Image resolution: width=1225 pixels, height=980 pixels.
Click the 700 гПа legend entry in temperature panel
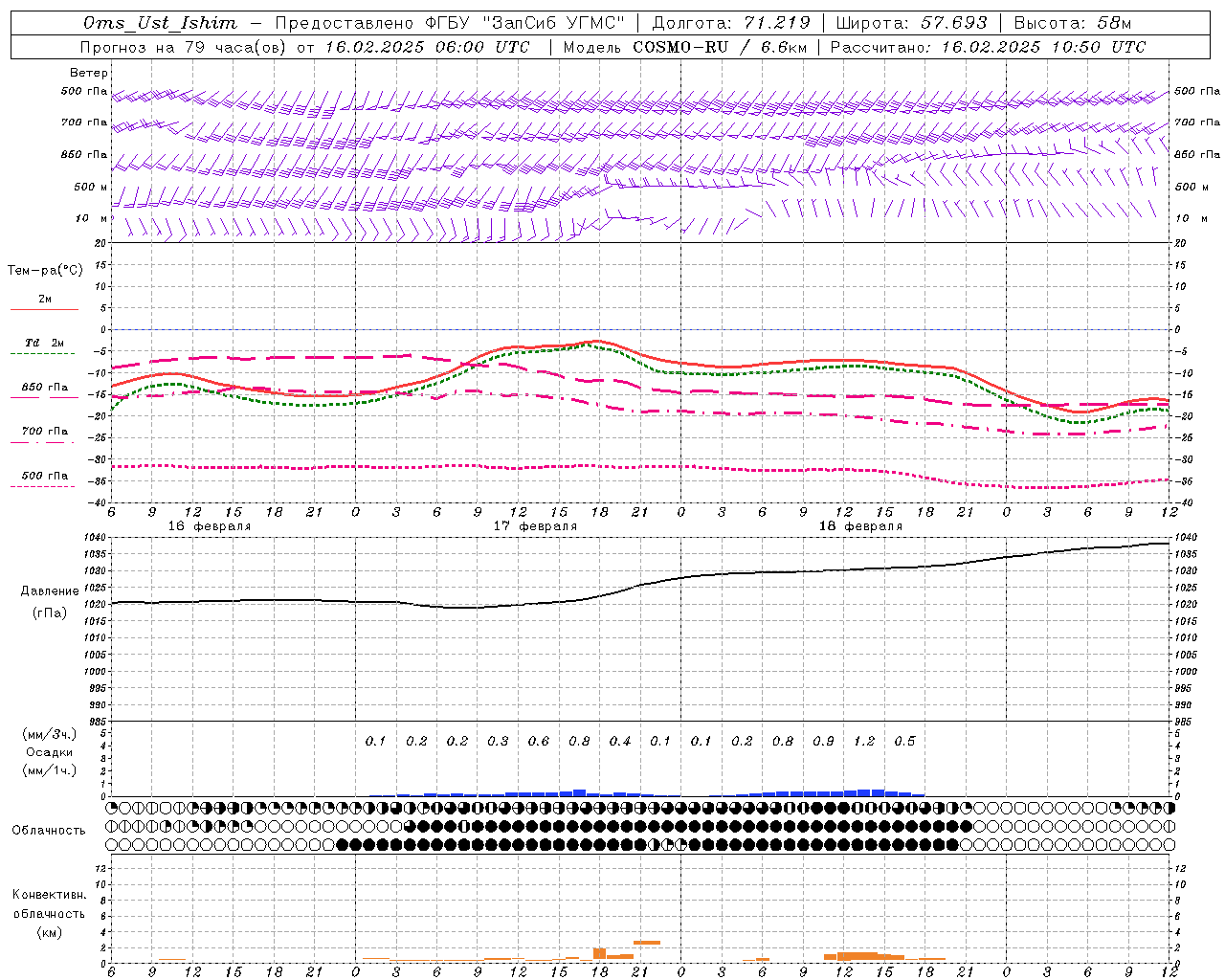tap(45, 431)
